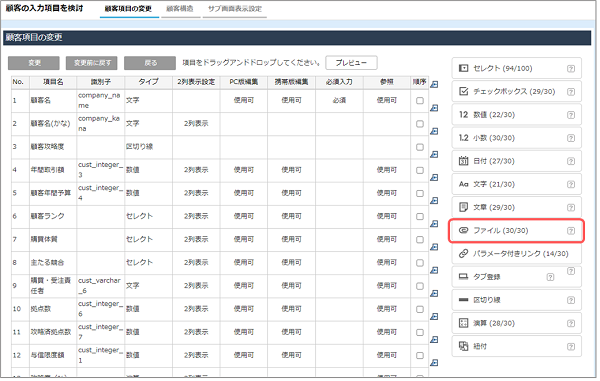Image resolution: width=600 pixels, height=381 pixels.
Task: Open the プレビュー preview button
Action: tap(351, 63)
